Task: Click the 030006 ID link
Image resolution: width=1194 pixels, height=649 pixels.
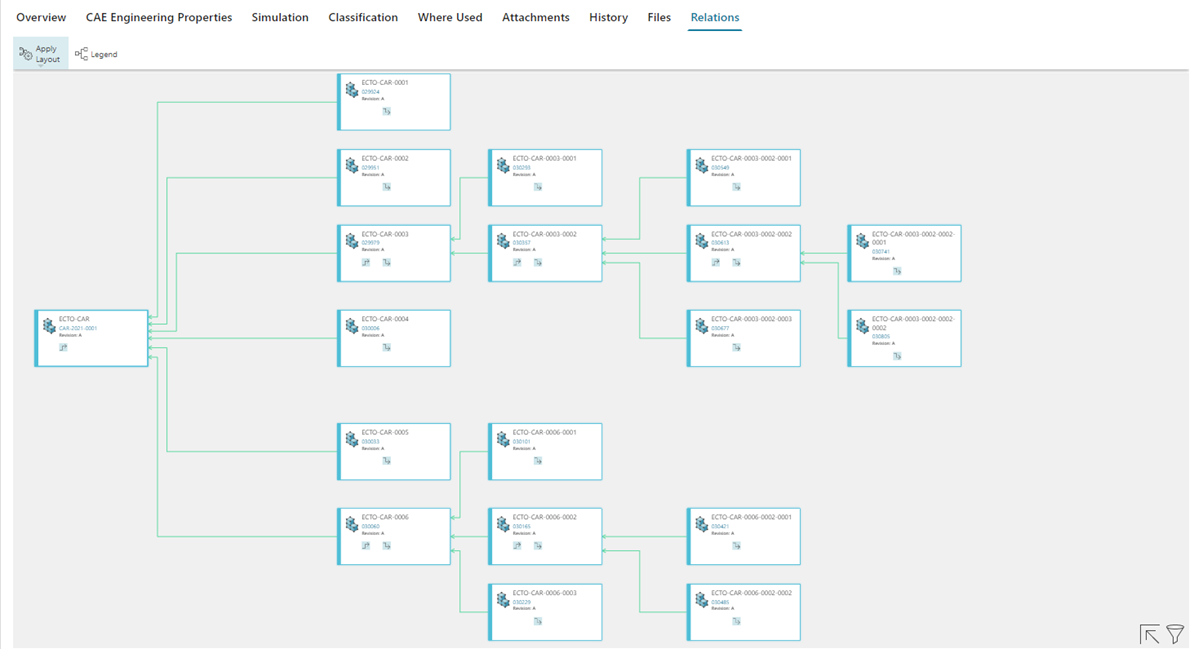Action: (x=370, y=328)
